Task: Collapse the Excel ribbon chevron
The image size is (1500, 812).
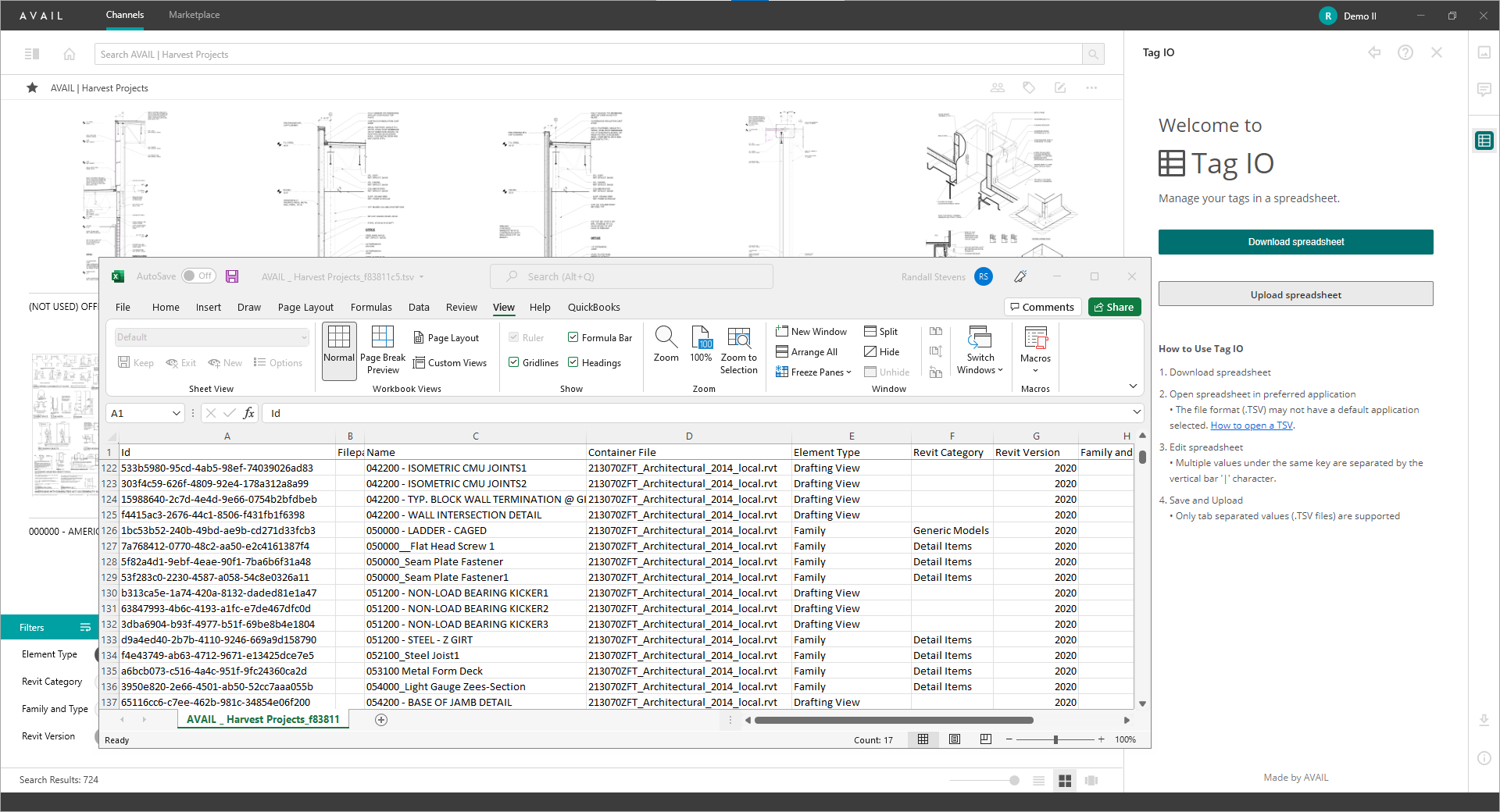Action: pos(1133,386)
